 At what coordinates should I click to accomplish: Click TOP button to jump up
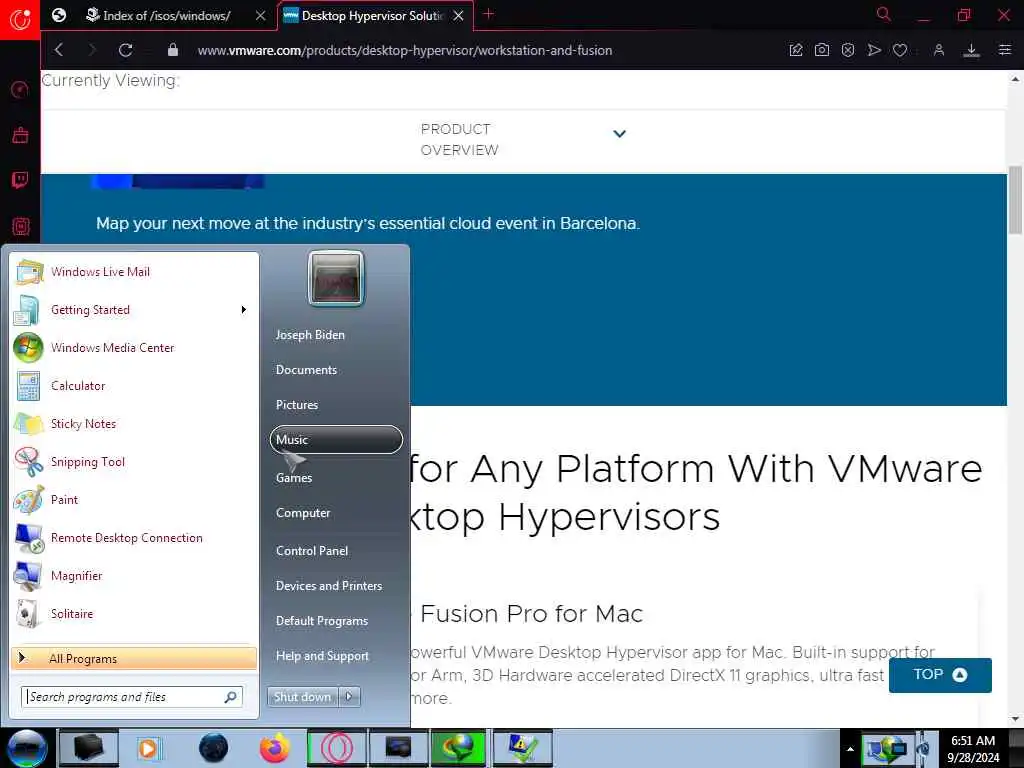point(940,675)
